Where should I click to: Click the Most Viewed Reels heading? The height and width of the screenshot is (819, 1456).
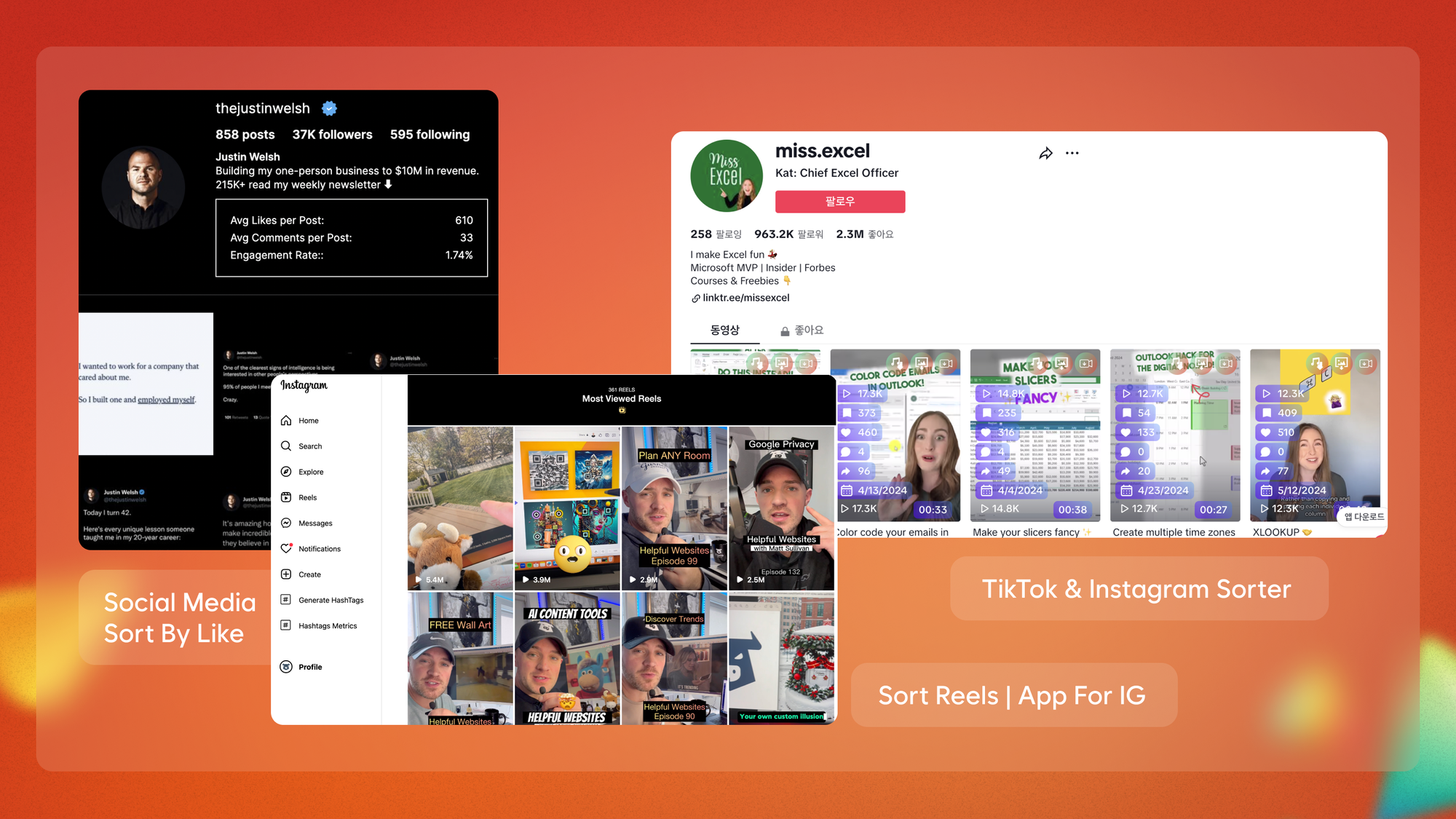(622, 399)
